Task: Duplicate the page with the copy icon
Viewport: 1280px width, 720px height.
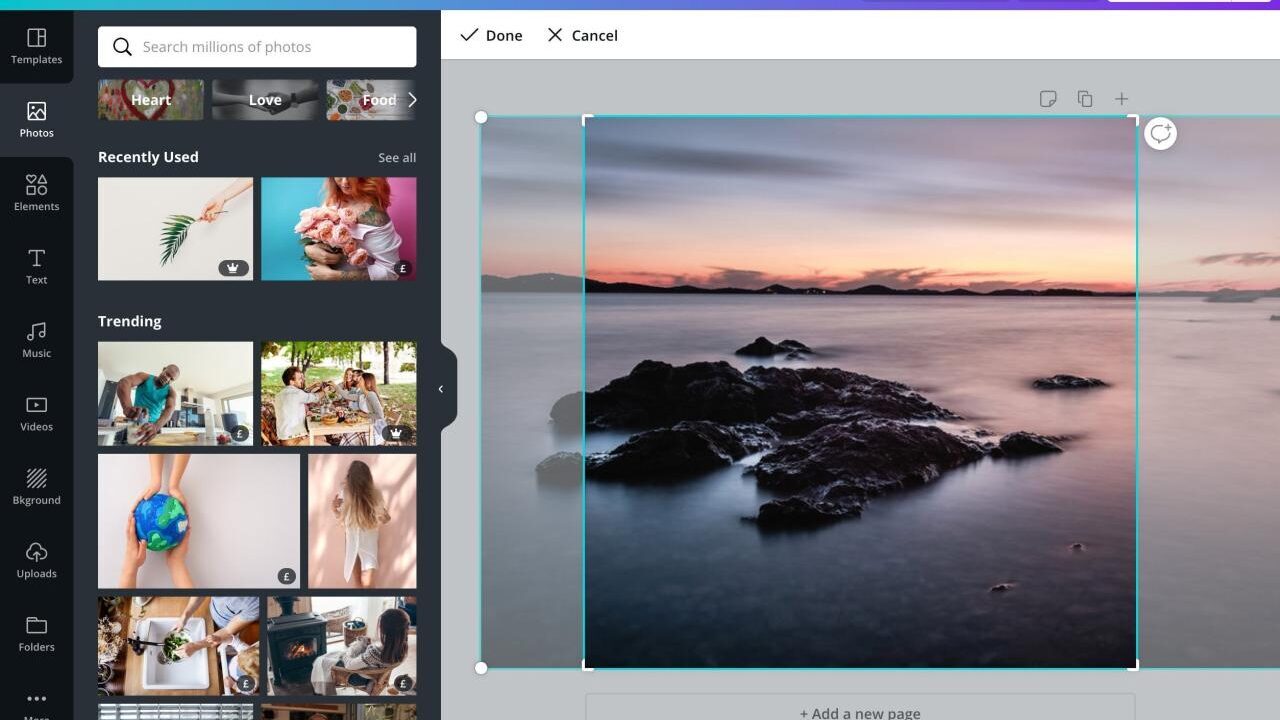Action: pyautogui.click(x=1084, y=98)
